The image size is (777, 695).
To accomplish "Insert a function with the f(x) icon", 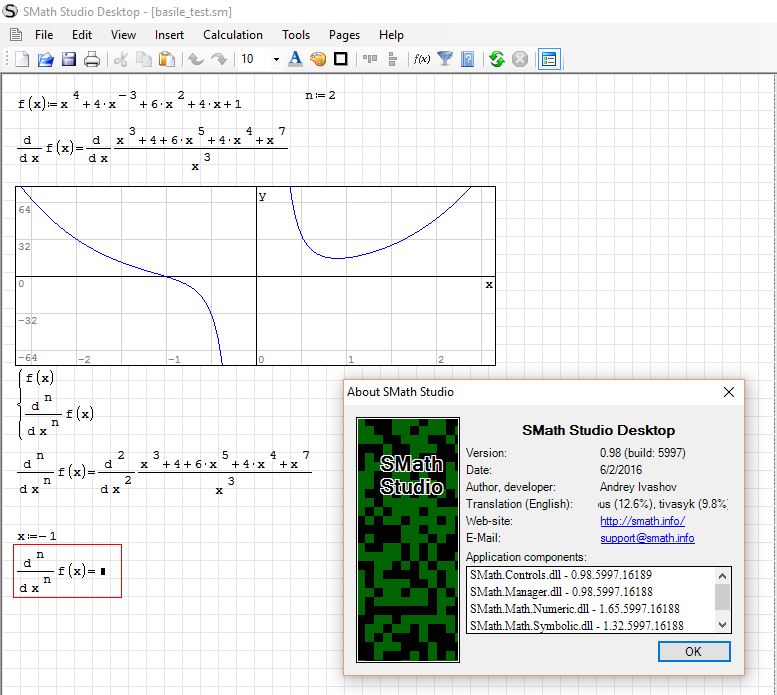I will pos(422,59).
